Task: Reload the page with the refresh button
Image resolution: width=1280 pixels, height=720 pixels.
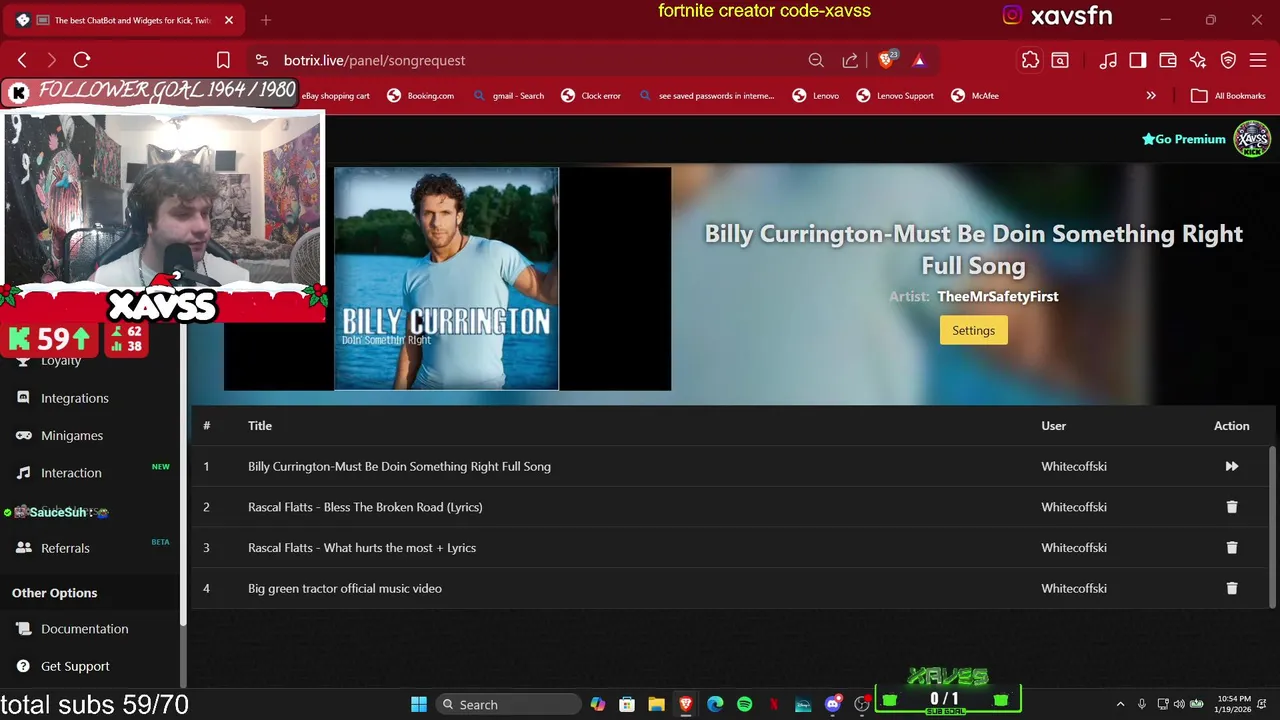Action: (x=82, y=60)
